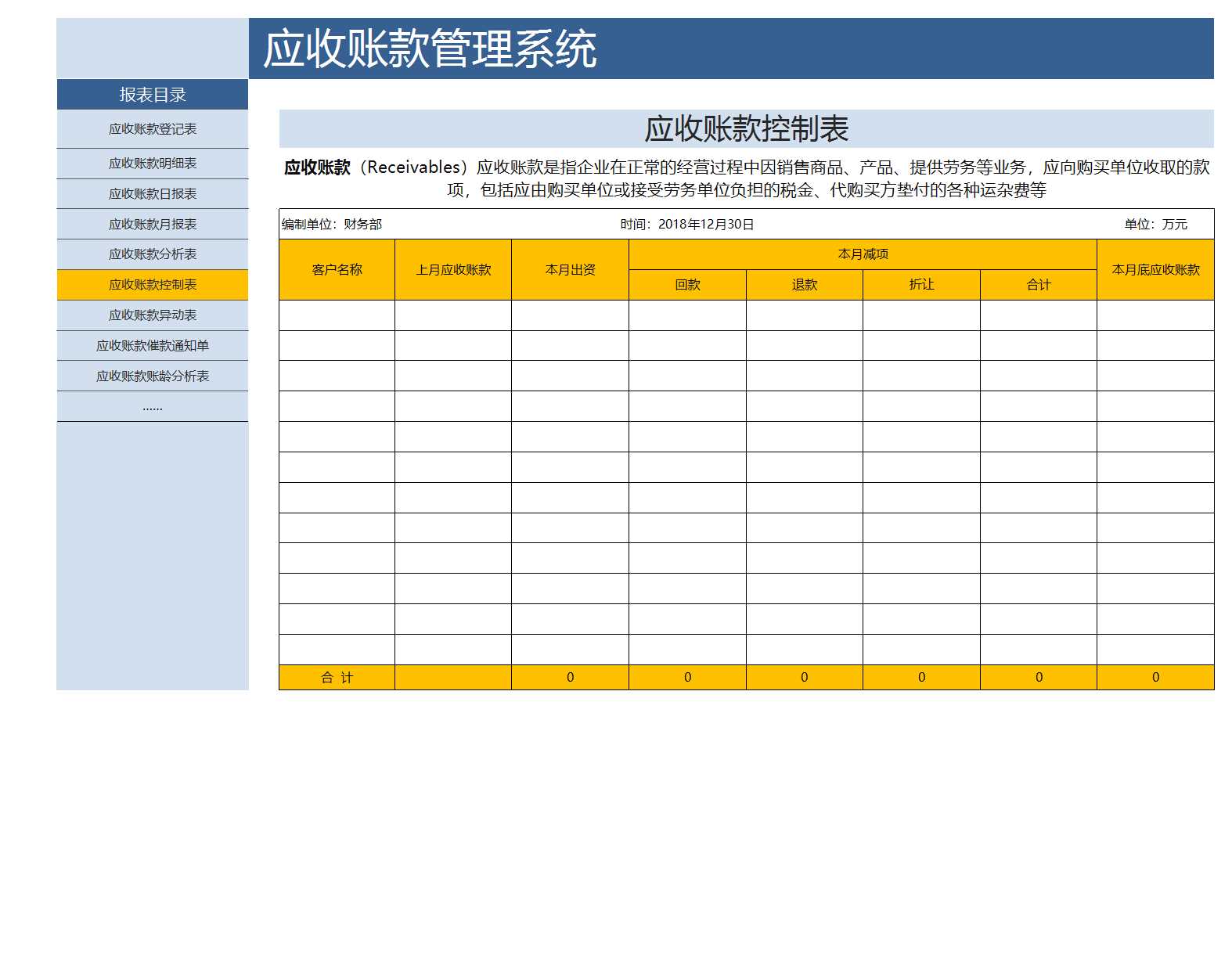Click the date cell 2018年12月30日

(x=687, y=225)
